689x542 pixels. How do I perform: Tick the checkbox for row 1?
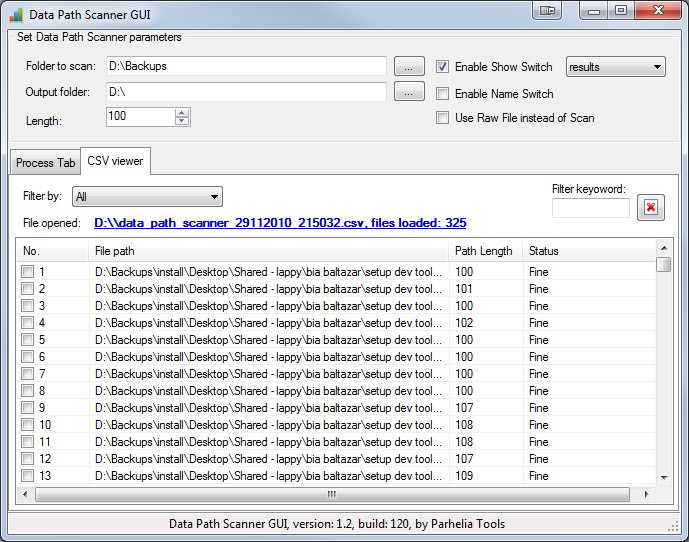coord(28,271)
